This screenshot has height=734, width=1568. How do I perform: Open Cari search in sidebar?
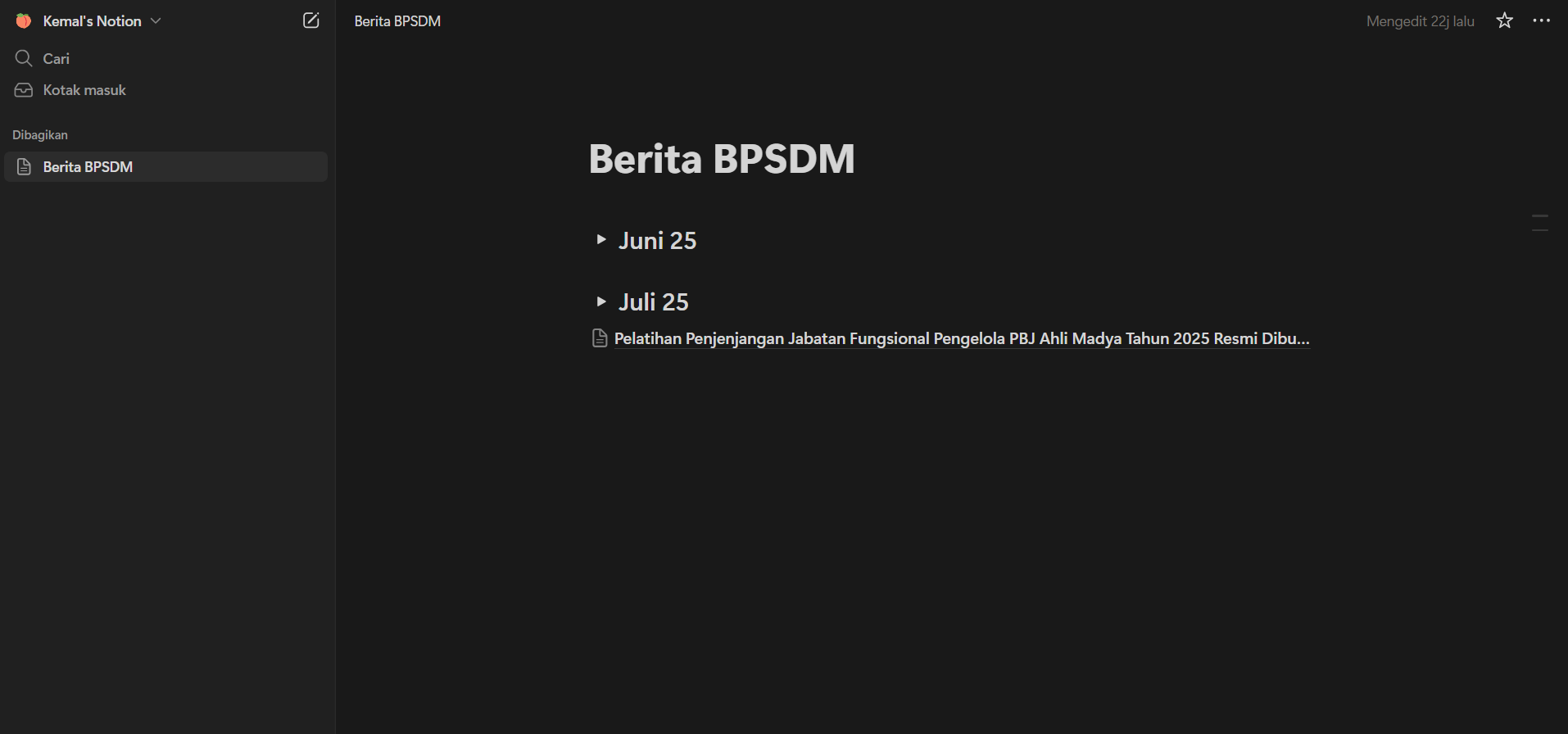(167, 58)
